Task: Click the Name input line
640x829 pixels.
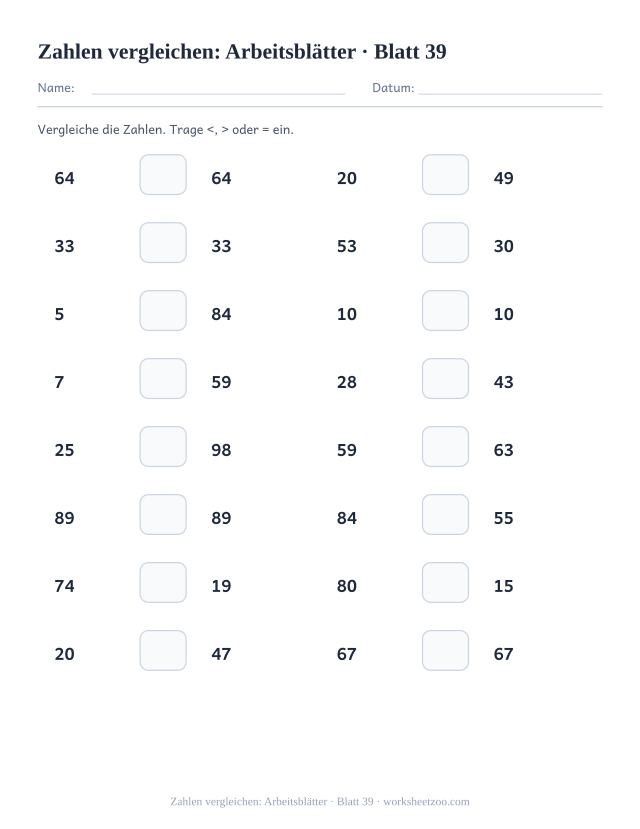Action: point(218,93)
